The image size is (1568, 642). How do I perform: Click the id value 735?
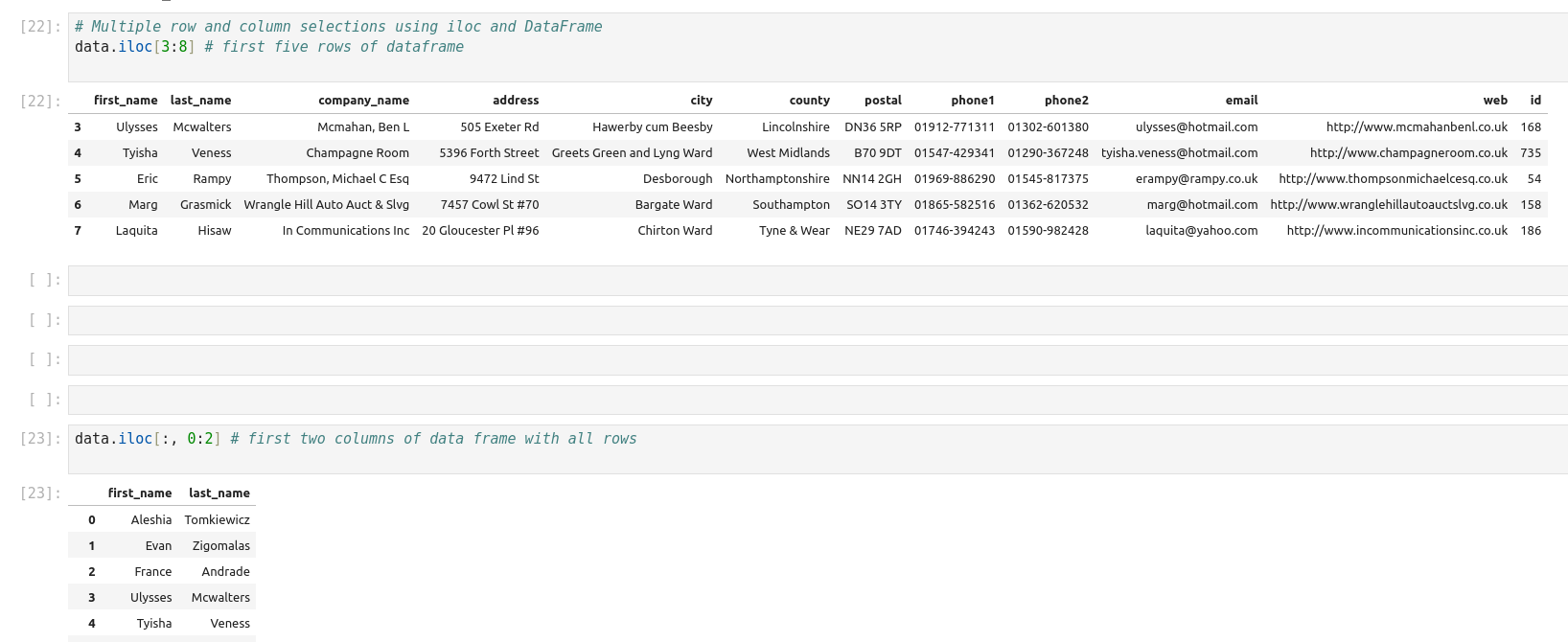click(1530, 153)
